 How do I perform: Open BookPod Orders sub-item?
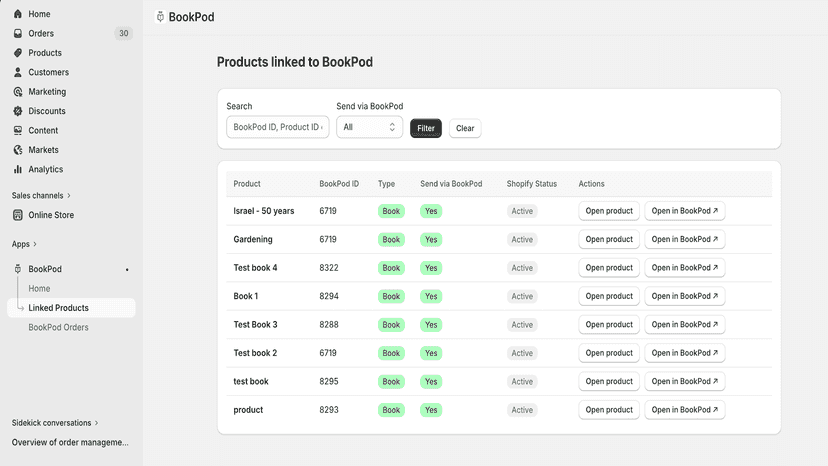pos(58,328)
